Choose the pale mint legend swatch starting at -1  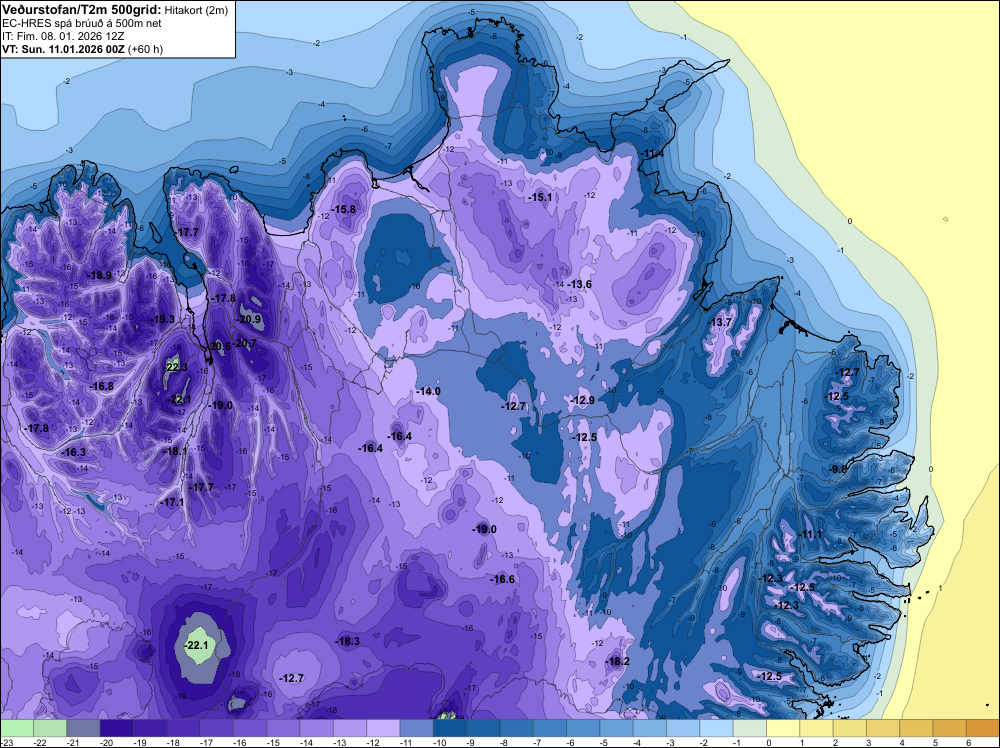(750, 728)
